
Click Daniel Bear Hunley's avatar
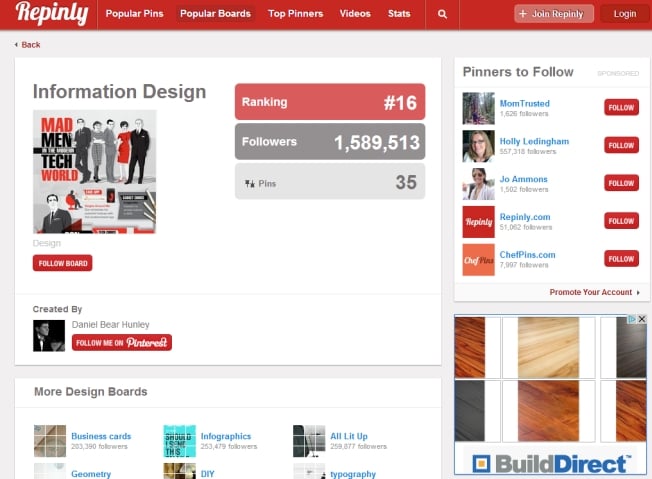click(x=49, y=336)
